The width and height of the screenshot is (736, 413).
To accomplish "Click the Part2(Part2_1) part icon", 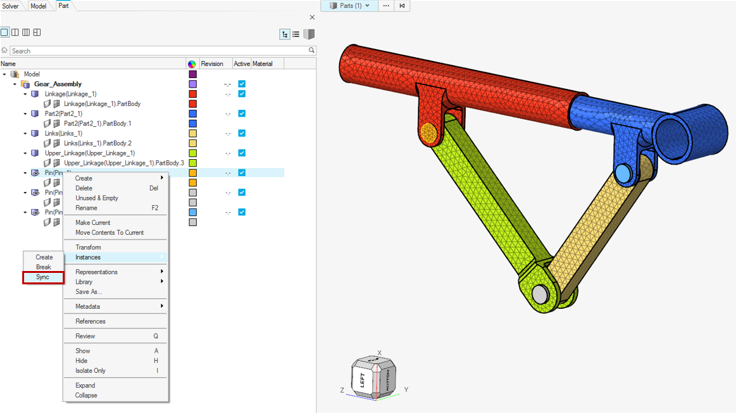I will pyautogui.click(x=35, y=114).
